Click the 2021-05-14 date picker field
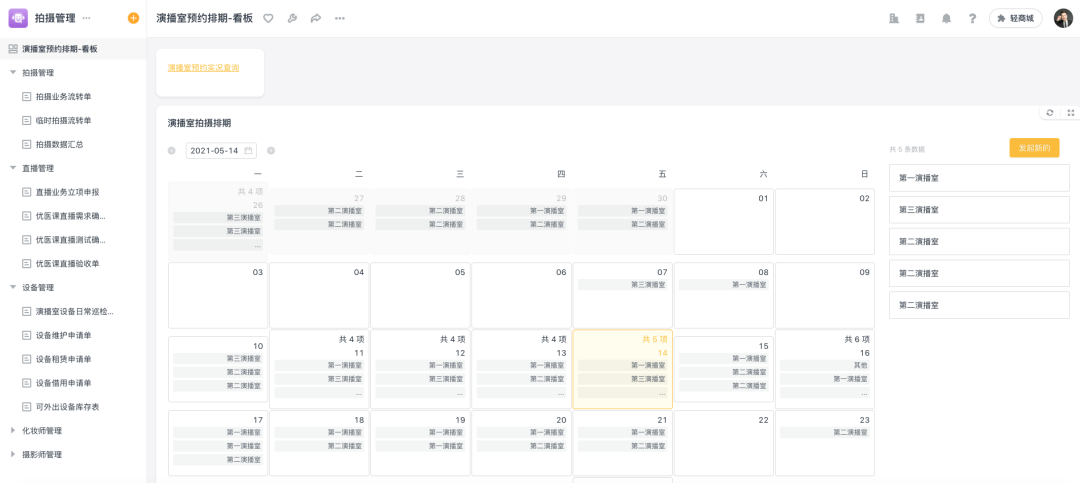 [x=221, y=151]
